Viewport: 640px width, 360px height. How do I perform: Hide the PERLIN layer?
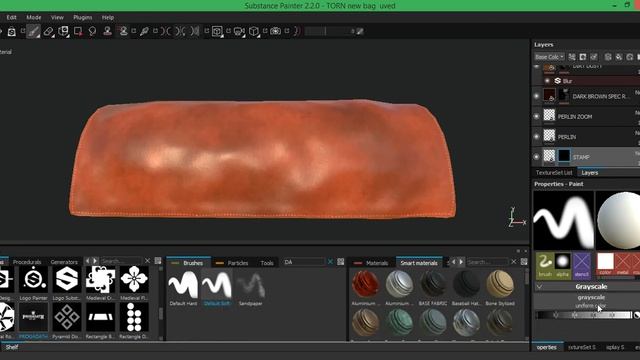[x=537, y=137]
